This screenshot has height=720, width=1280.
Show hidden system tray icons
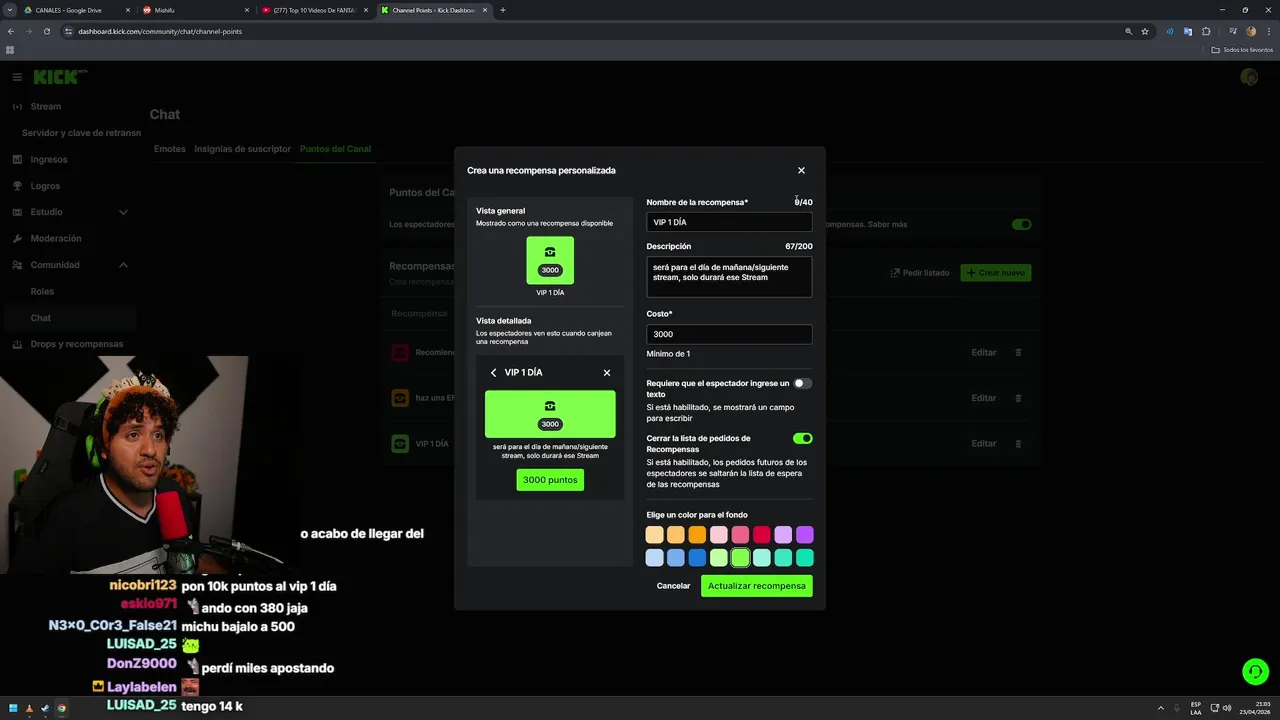point(1161,708)
